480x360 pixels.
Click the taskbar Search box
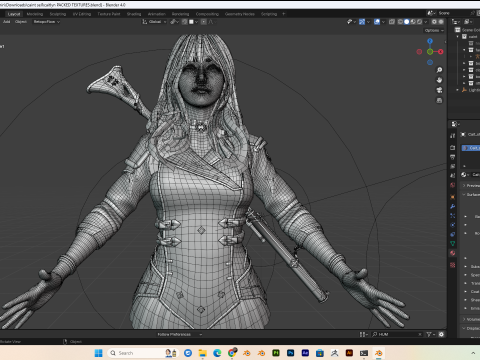(143, 353)
